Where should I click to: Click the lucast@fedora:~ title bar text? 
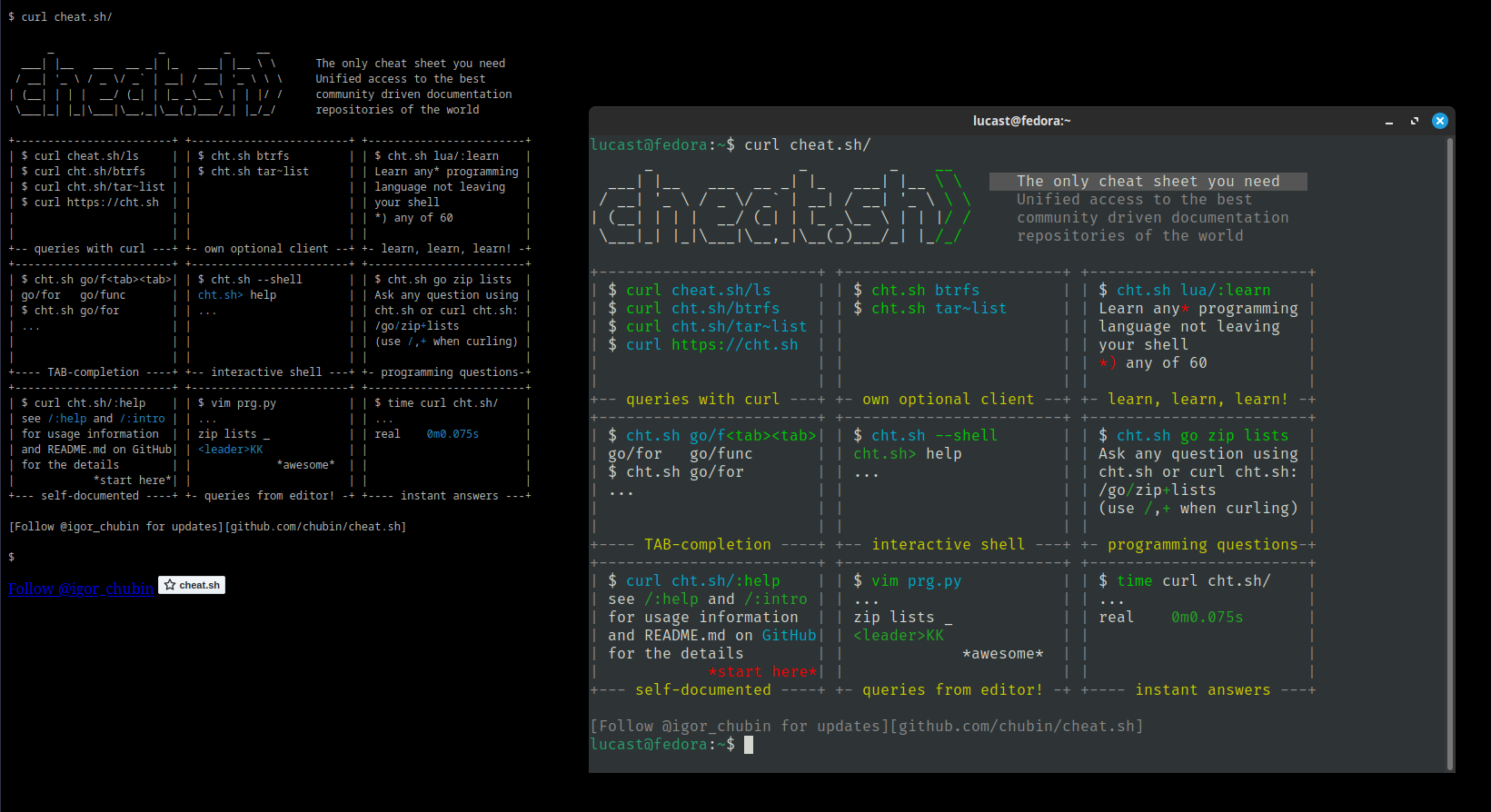(1021, 121)
